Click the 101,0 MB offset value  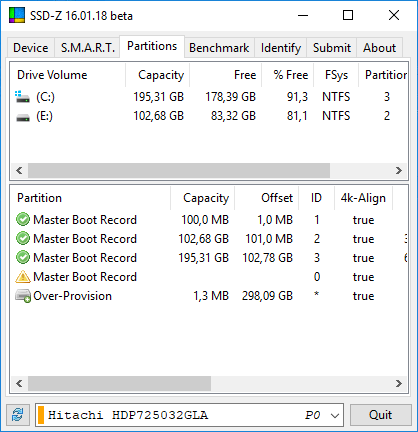click(x=269, y=239)
